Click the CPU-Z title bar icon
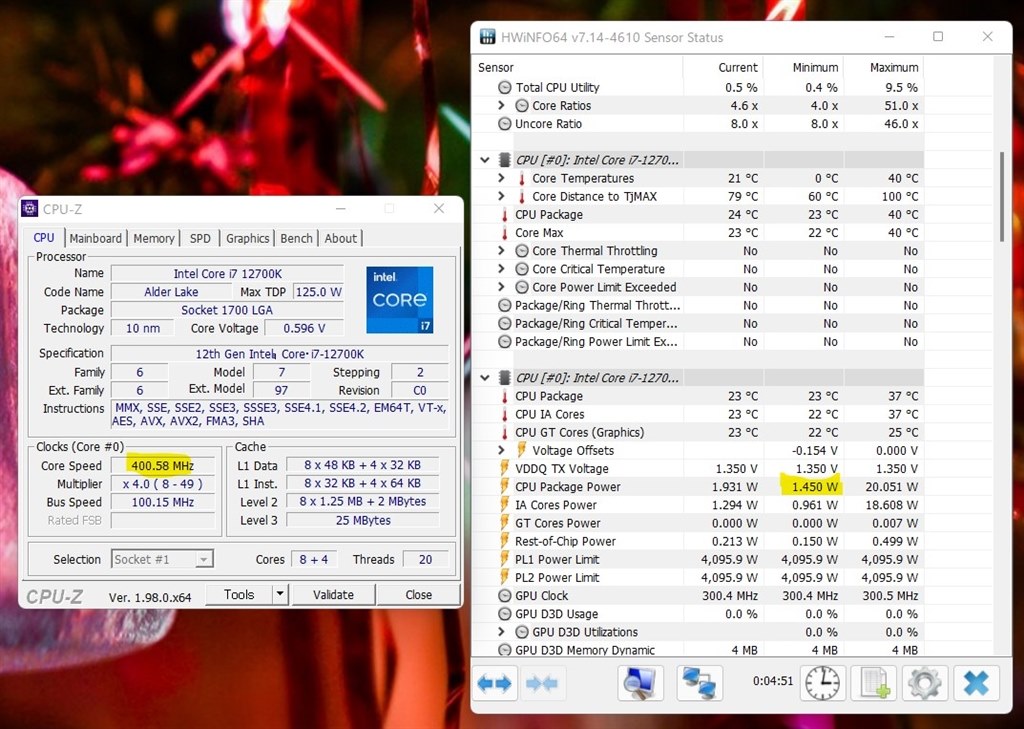 (29, 208)
